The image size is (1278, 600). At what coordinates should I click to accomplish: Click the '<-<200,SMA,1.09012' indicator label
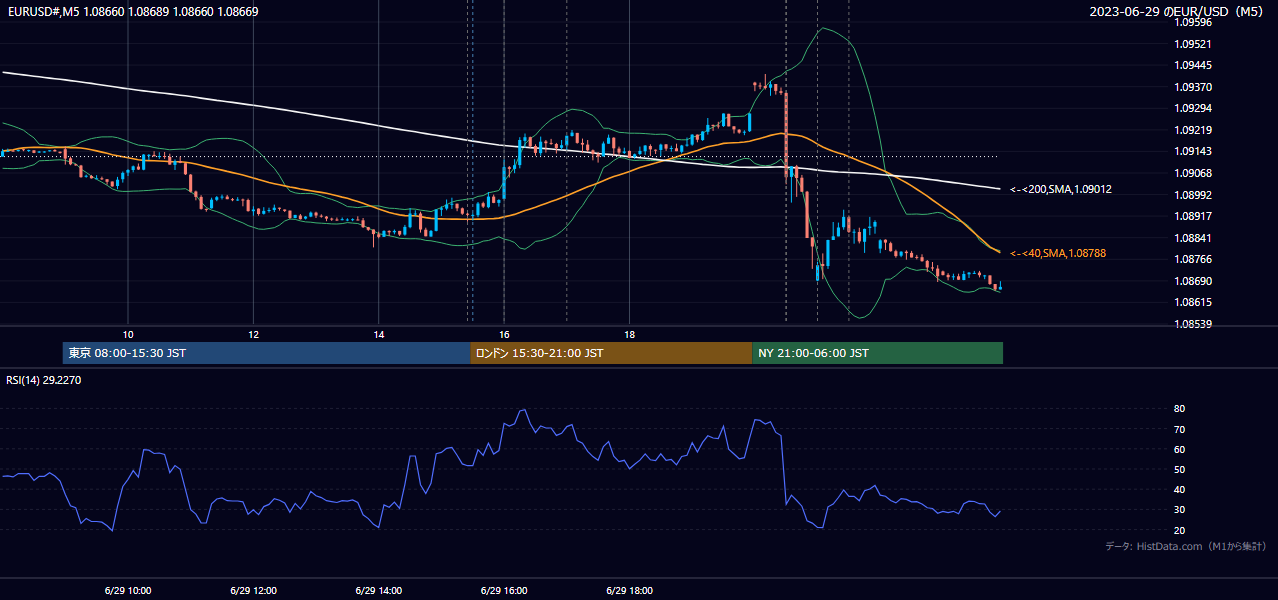1061,189
